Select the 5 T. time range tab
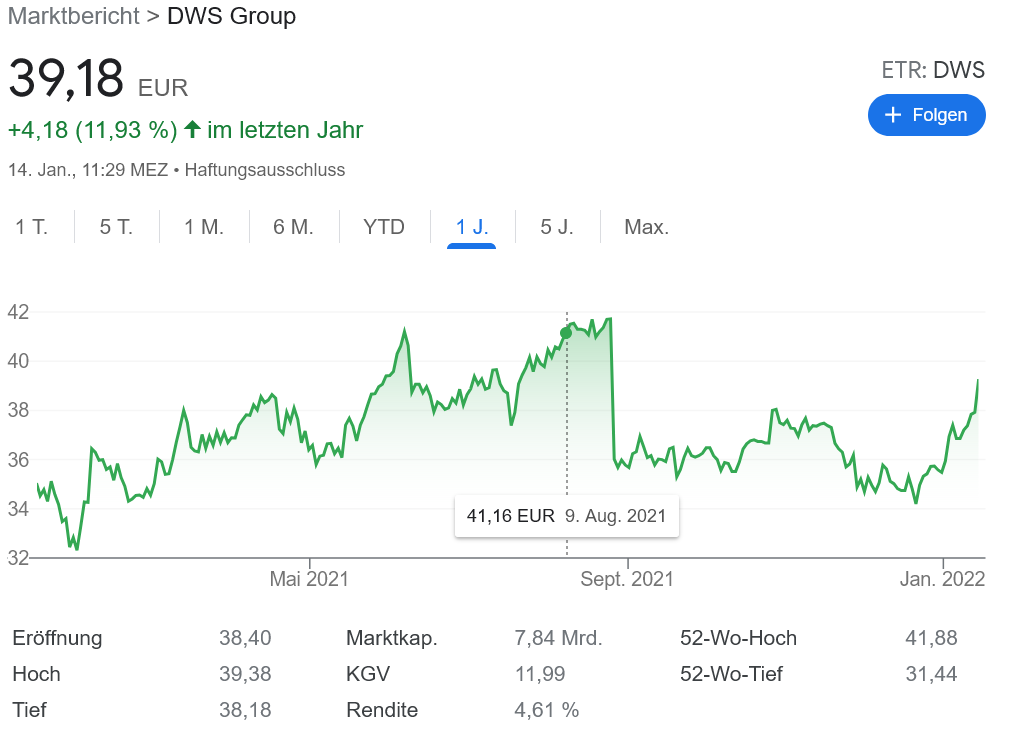This screenshot has width=1018, height=737. [116, 227]
